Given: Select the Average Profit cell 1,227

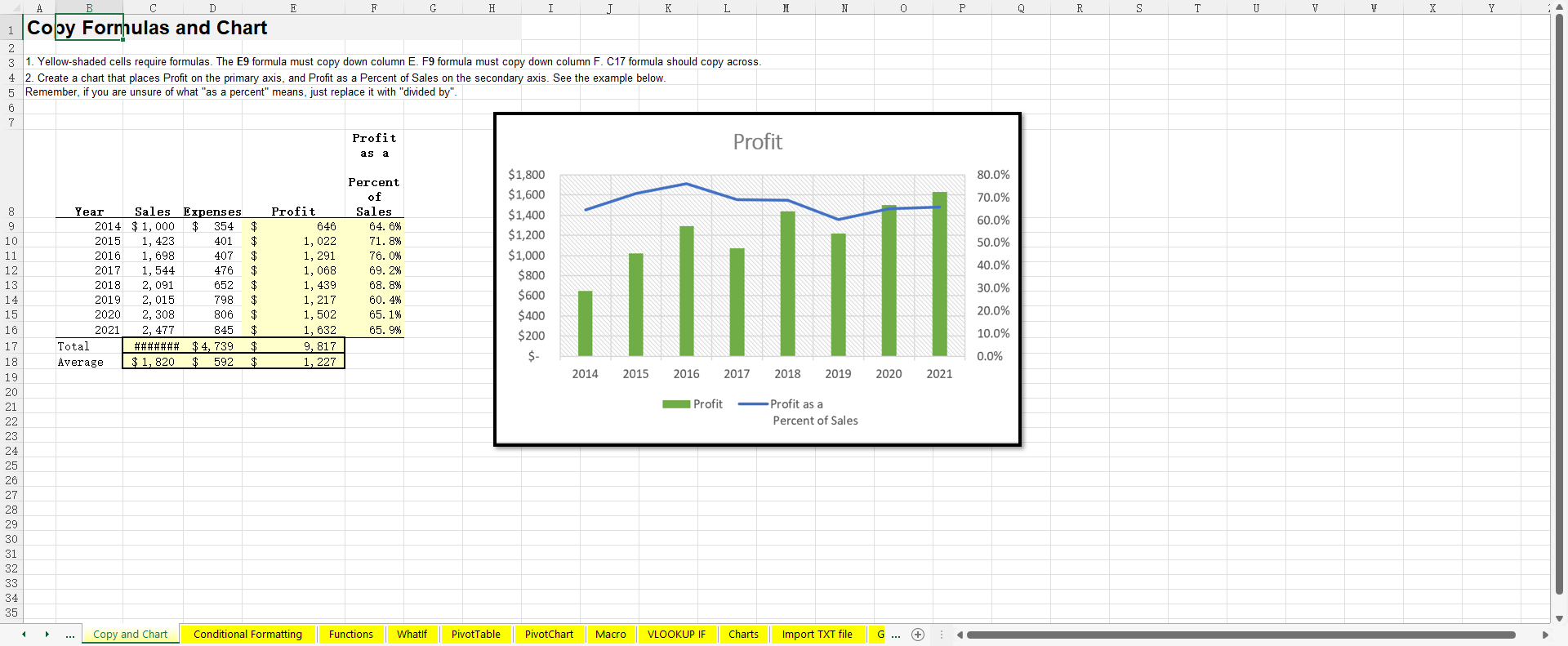Looking at the screenshot, I should point(294,362).
